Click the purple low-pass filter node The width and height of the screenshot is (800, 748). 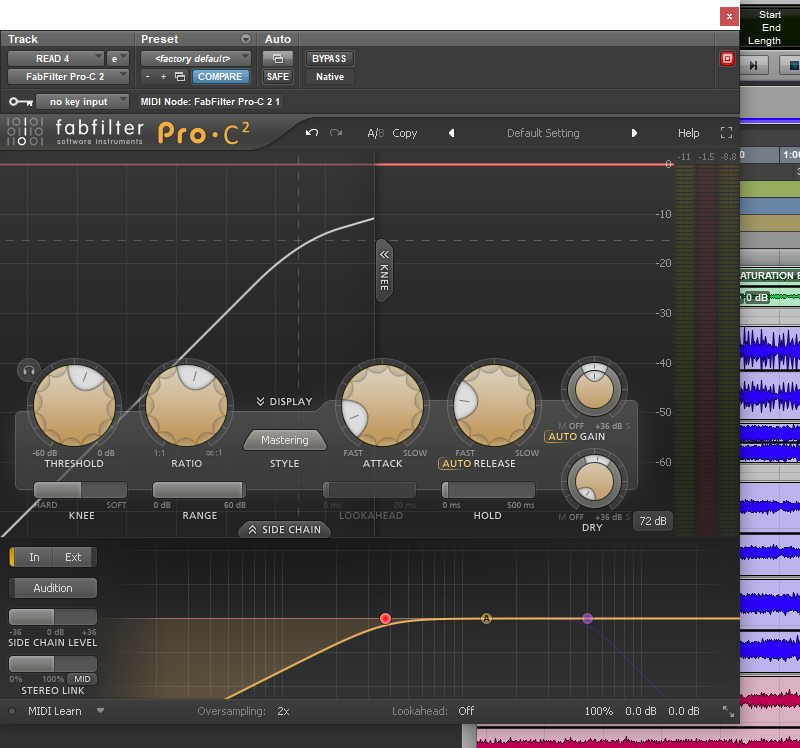coord(587,618)
